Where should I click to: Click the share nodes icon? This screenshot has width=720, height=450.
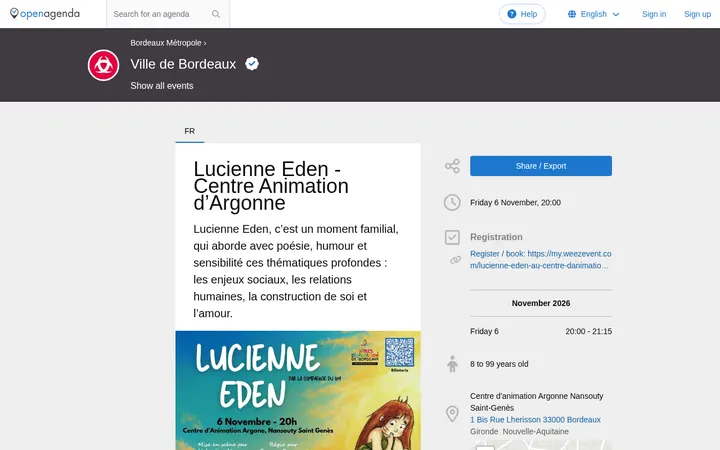pos(452,166)
